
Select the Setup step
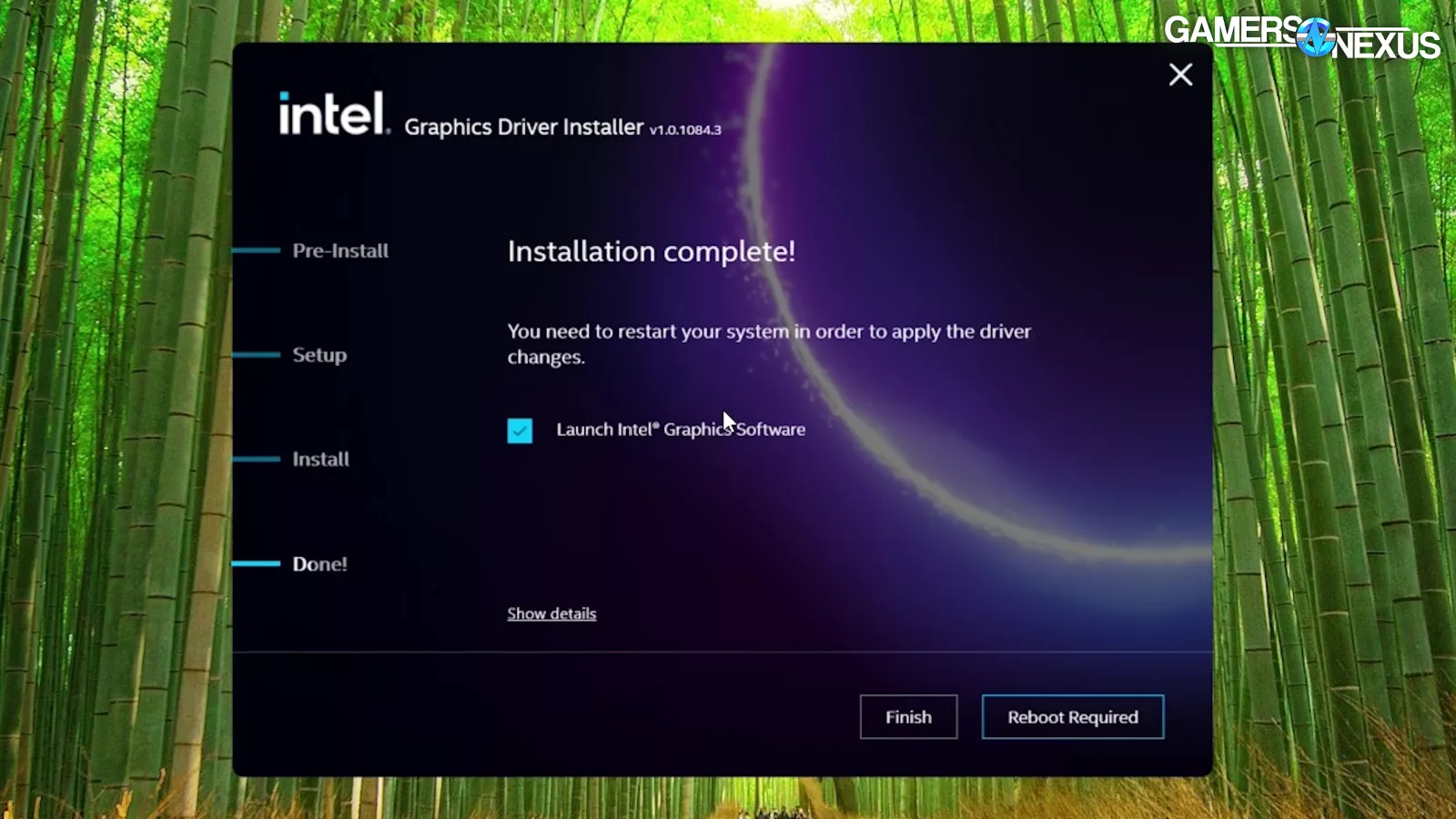pyautogui.click(x=318, y=355)
